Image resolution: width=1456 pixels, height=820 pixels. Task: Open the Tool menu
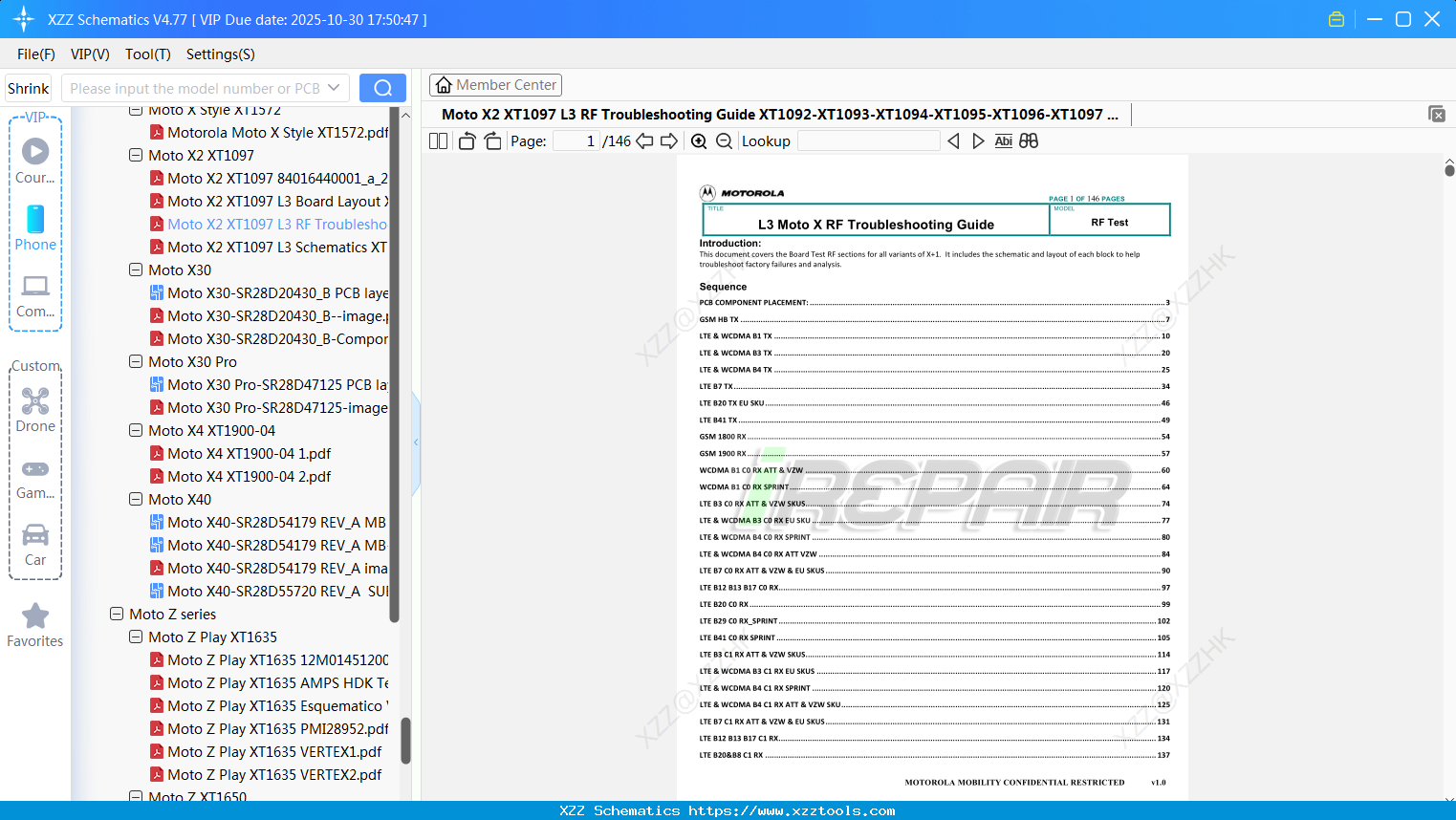point(147,54)
